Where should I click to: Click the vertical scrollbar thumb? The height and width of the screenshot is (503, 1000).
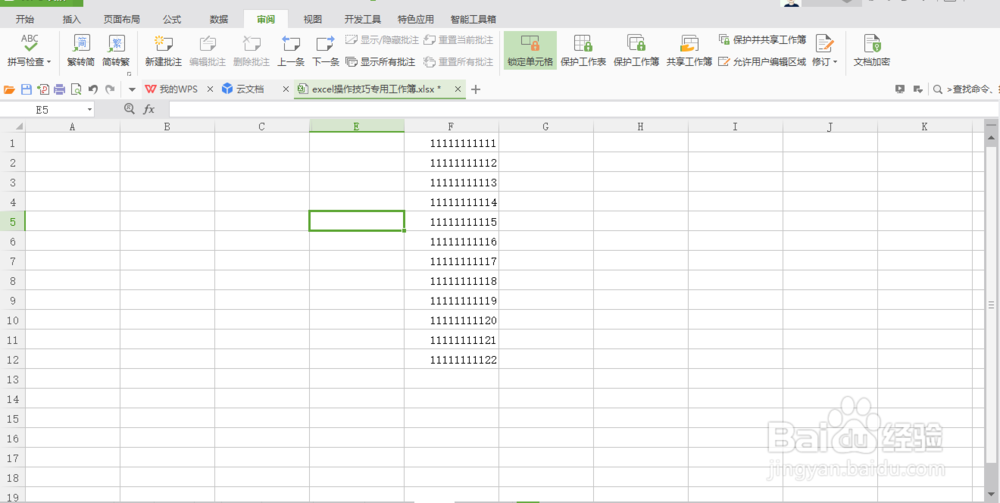tap(990, 305)
